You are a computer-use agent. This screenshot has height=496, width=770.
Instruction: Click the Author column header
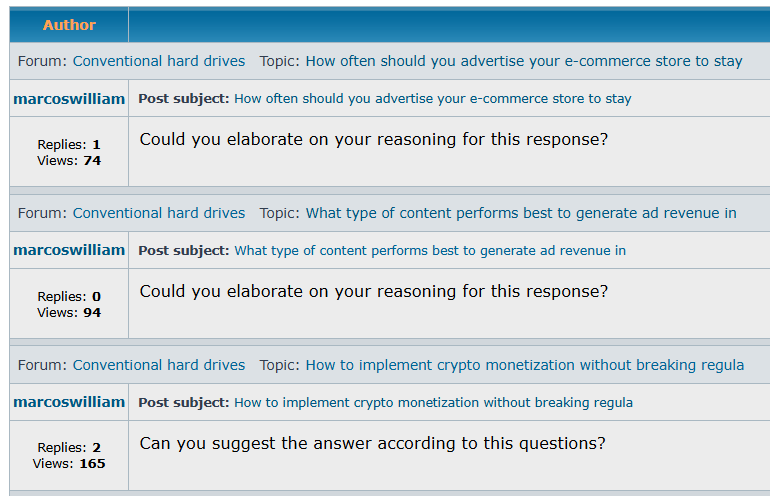pyautogui.click(x=69, y=25)
